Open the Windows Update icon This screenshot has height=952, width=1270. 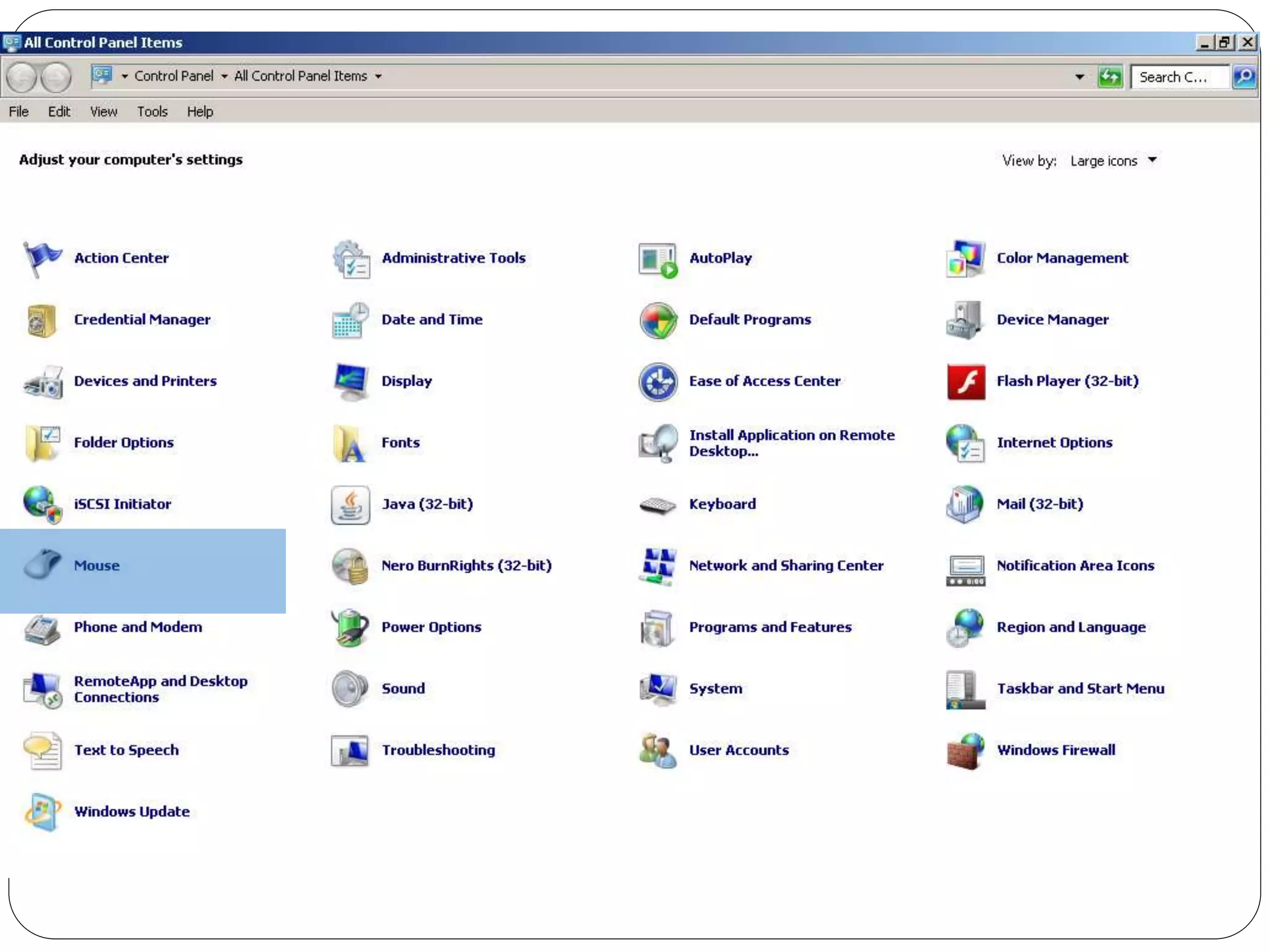click(x=42, y=811)
